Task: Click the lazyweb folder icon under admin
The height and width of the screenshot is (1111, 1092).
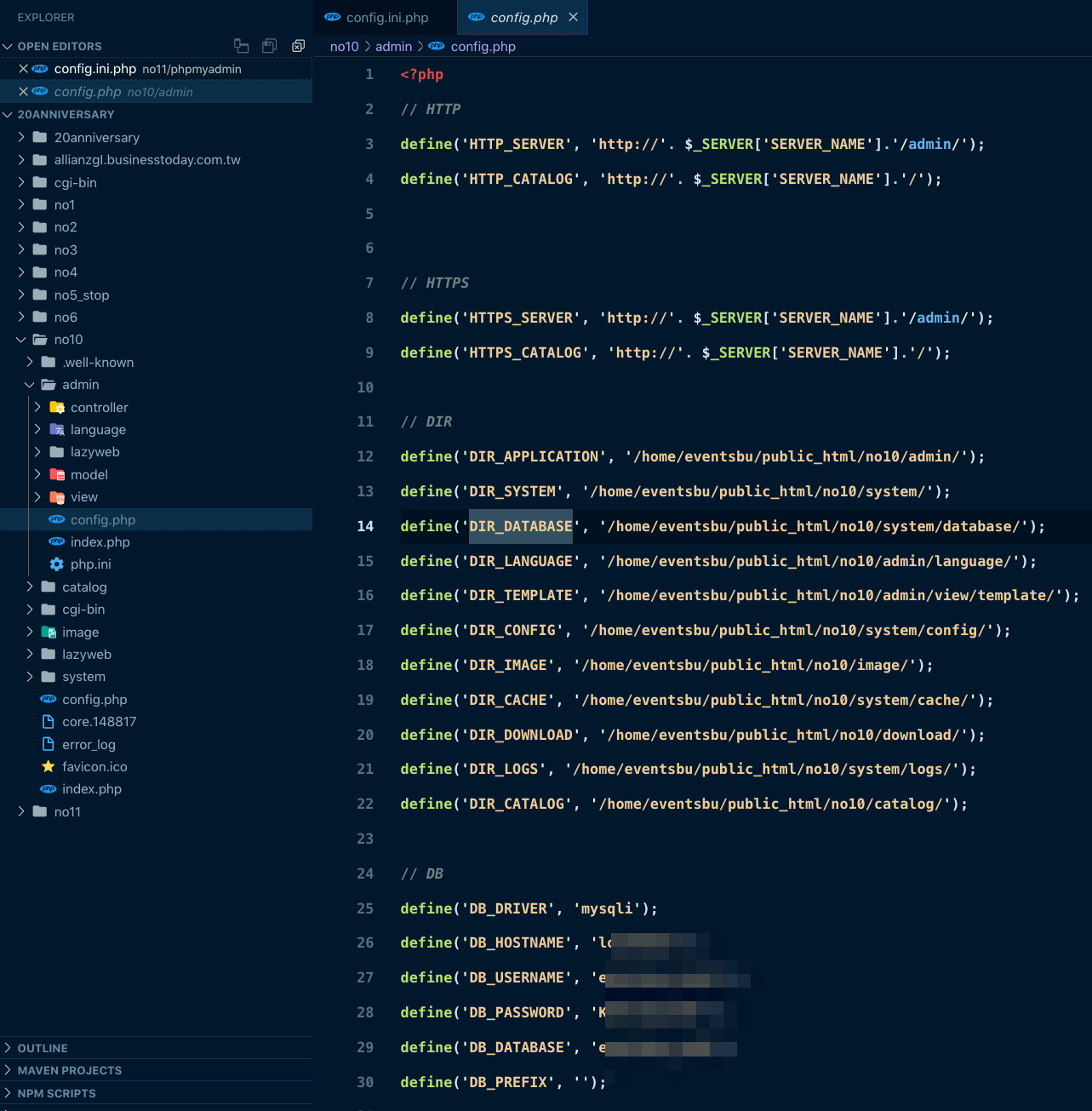Action: pos(57,452)
